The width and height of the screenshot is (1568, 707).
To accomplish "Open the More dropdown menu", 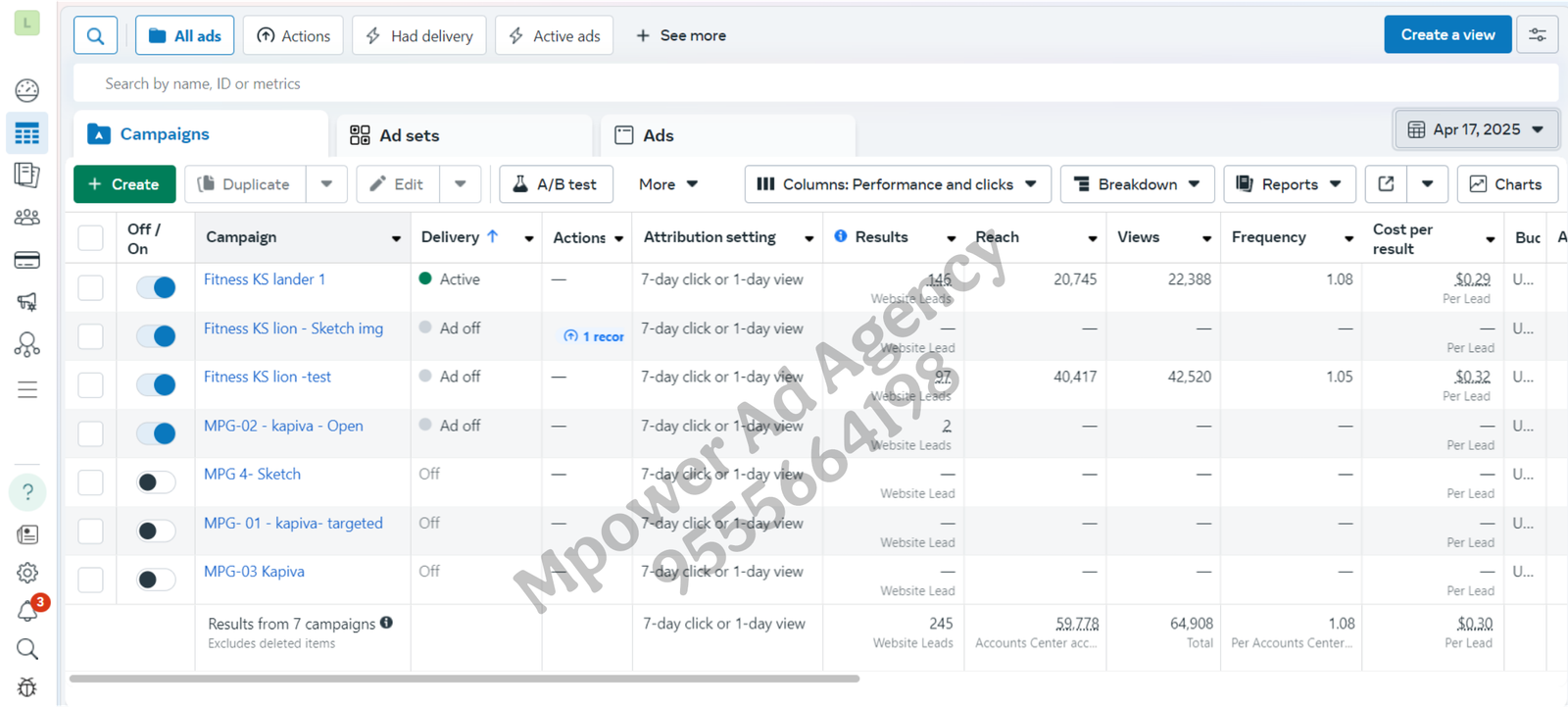I will pos(668,184).
